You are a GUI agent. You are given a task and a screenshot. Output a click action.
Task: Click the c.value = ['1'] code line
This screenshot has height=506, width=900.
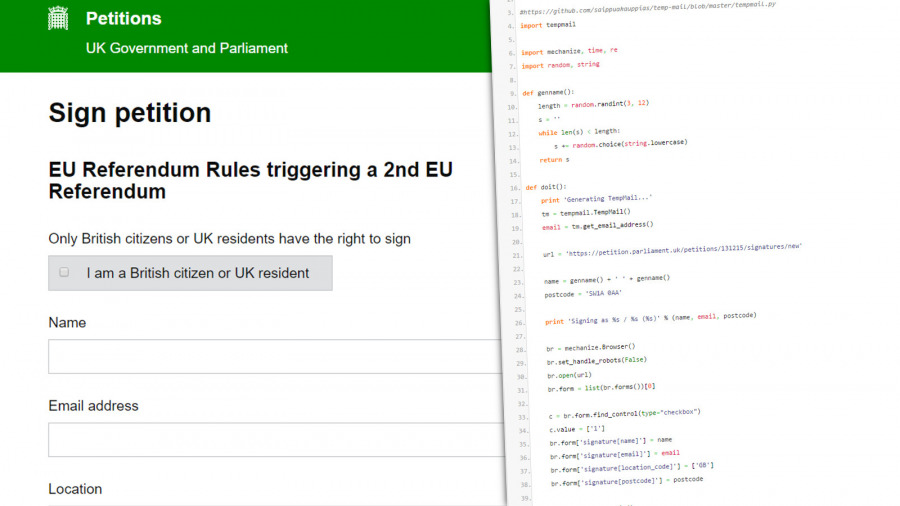coord(577,429)
